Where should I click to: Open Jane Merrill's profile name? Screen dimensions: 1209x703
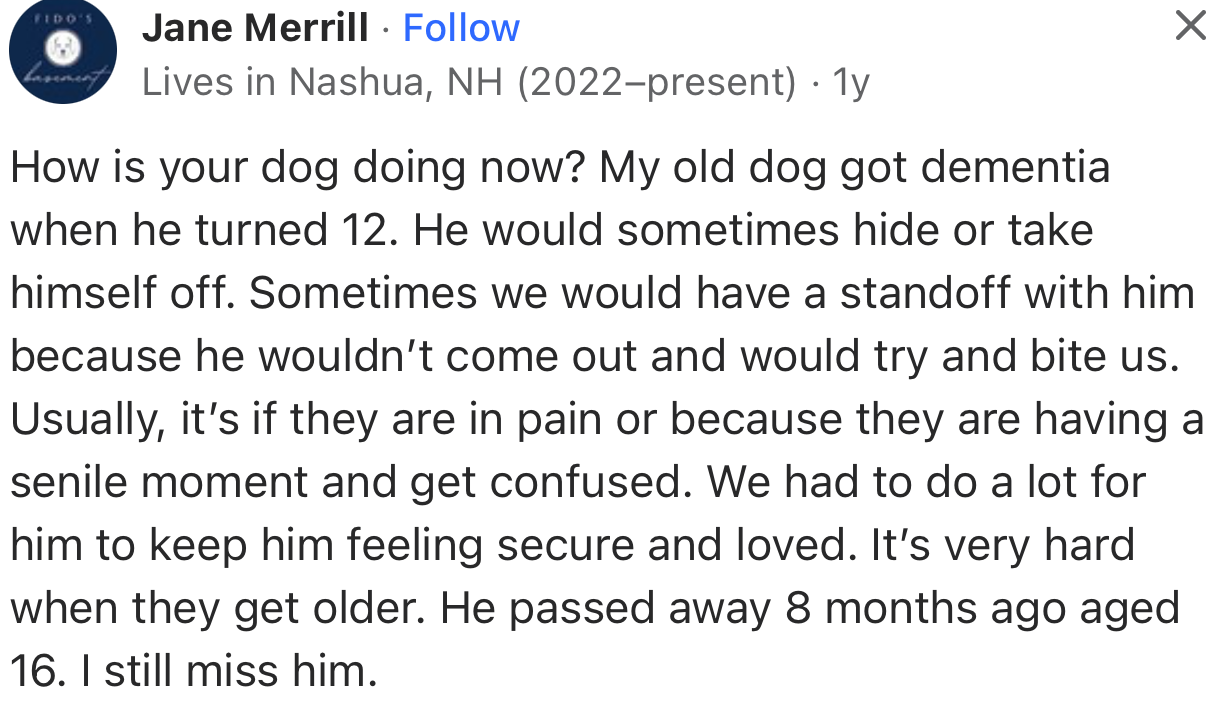(255, 28)
